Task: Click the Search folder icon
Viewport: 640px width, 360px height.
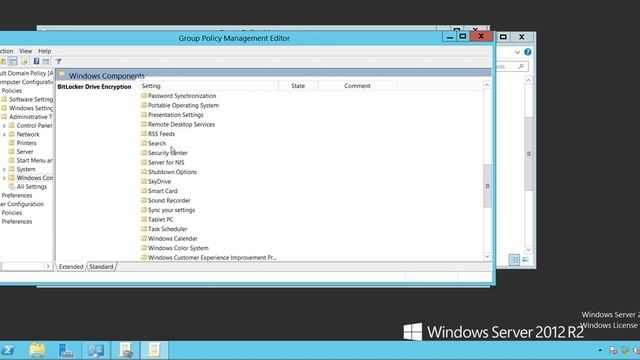Action: click(144, 143)
